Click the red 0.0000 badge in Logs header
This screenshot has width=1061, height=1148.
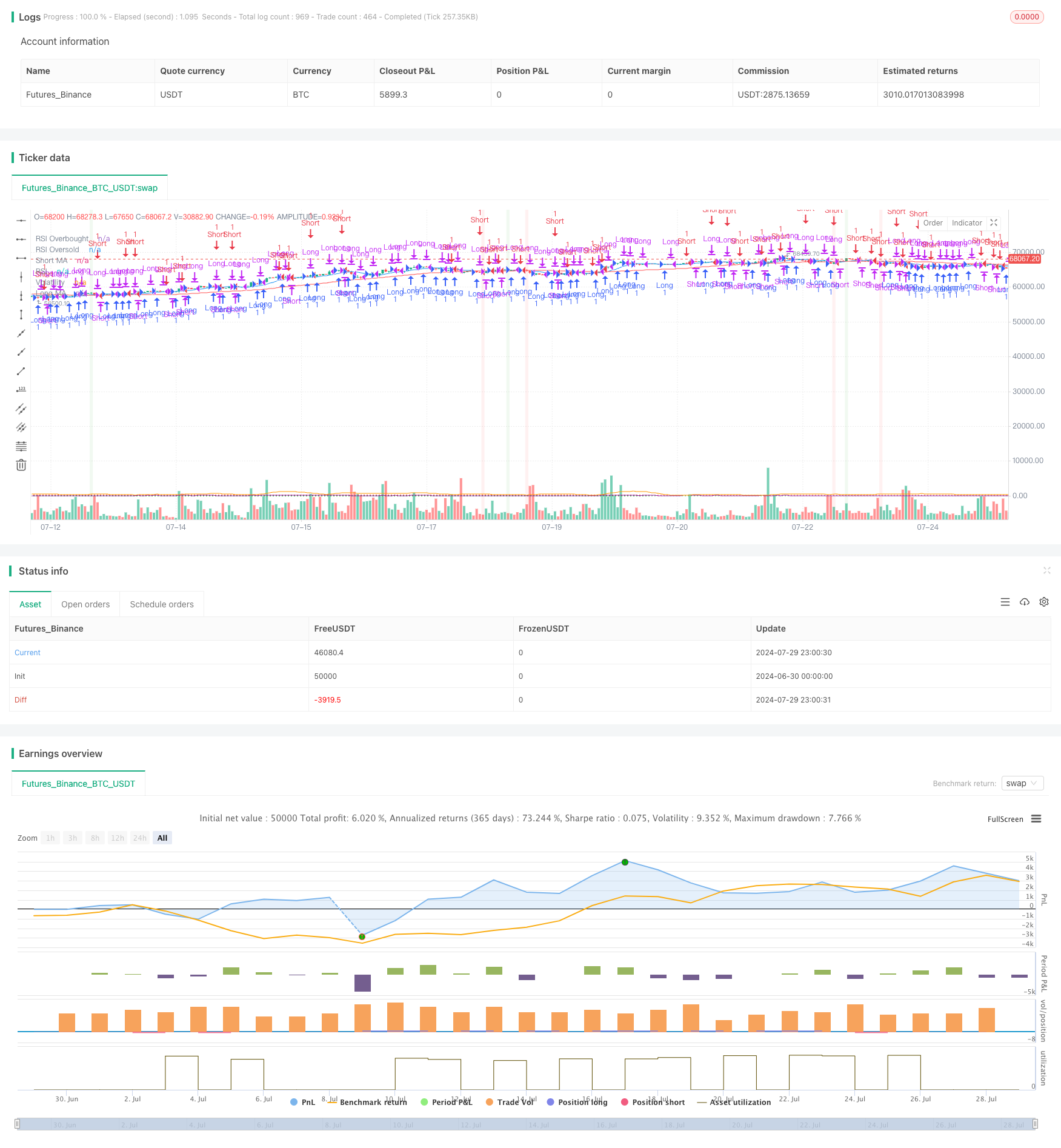tap(1026, 17)
